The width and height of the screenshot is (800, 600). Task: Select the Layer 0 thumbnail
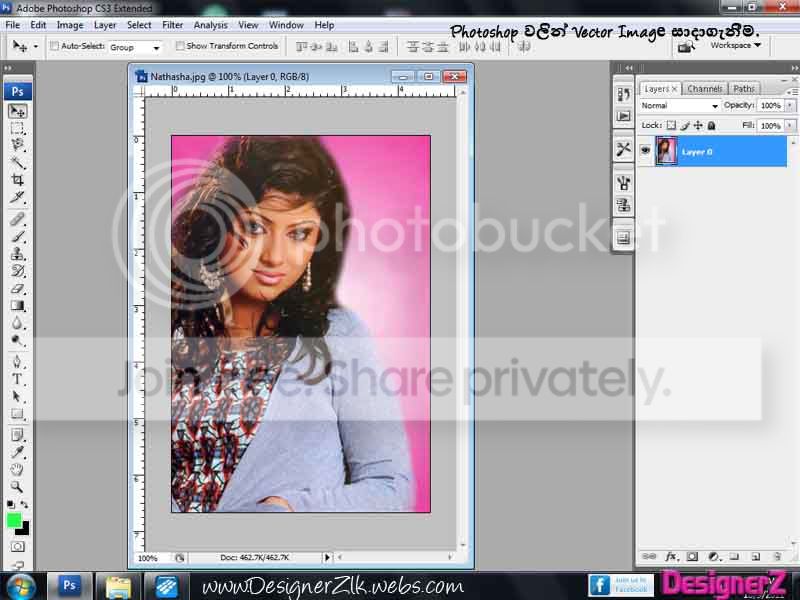coord(666,151)
